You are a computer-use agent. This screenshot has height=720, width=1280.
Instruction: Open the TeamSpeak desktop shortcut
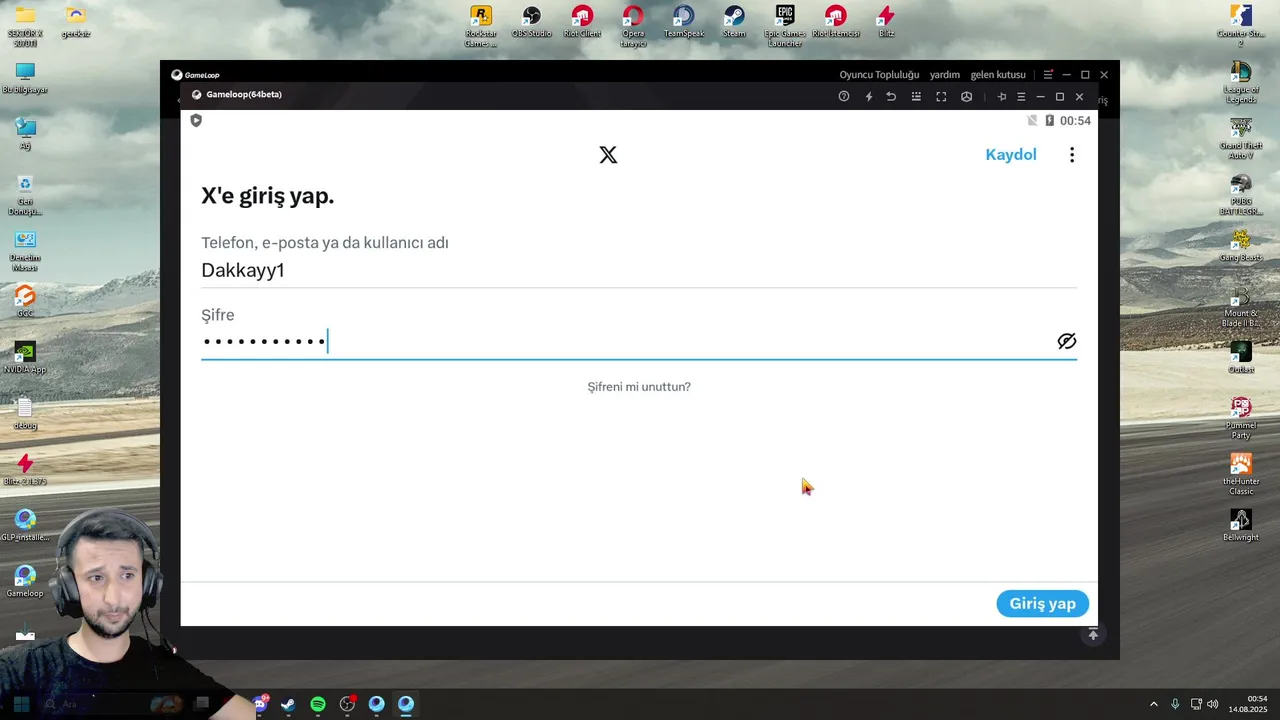pos(684,22)
